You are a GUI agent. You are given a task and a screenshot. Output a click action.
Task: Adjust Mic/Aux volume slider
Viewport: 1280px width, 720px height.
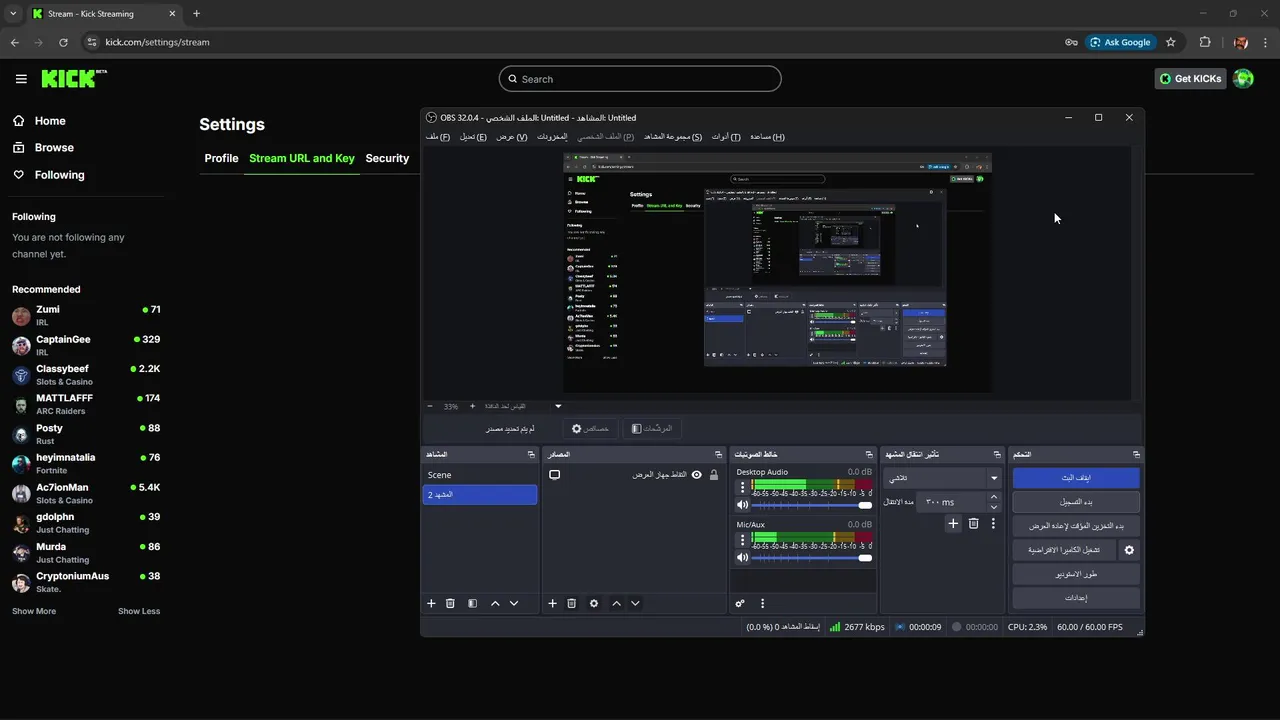(811, 558)
